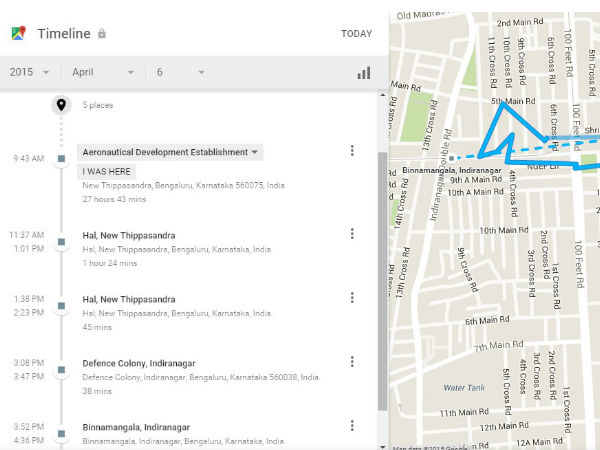Expand the day 6 dropdown
This screenshot has width=600, height=450.
click(178, 72)
